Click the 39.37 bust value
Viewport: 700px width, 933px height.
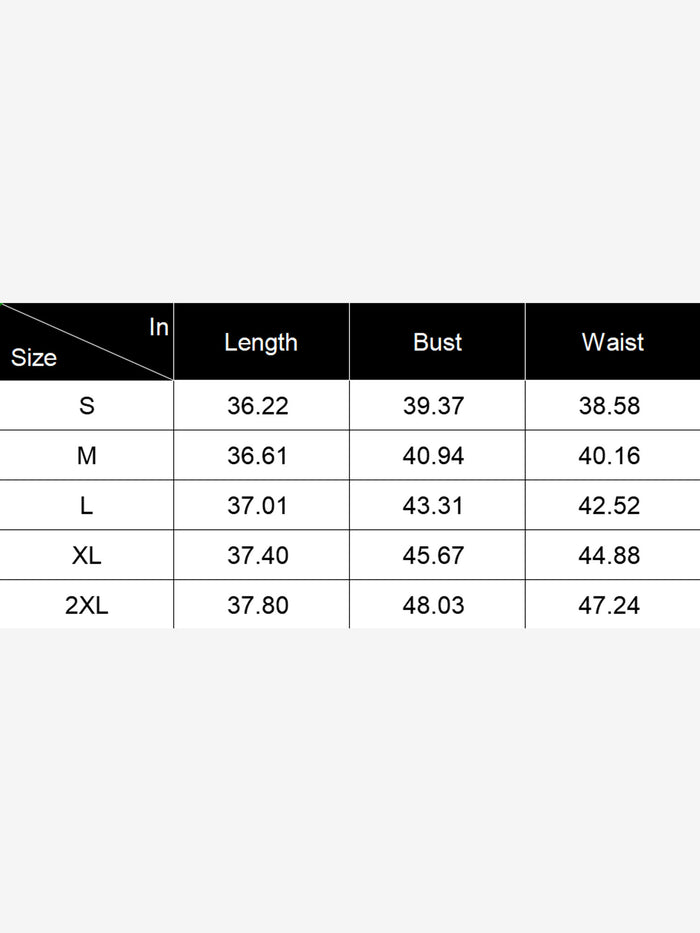[x=433, y=406]
